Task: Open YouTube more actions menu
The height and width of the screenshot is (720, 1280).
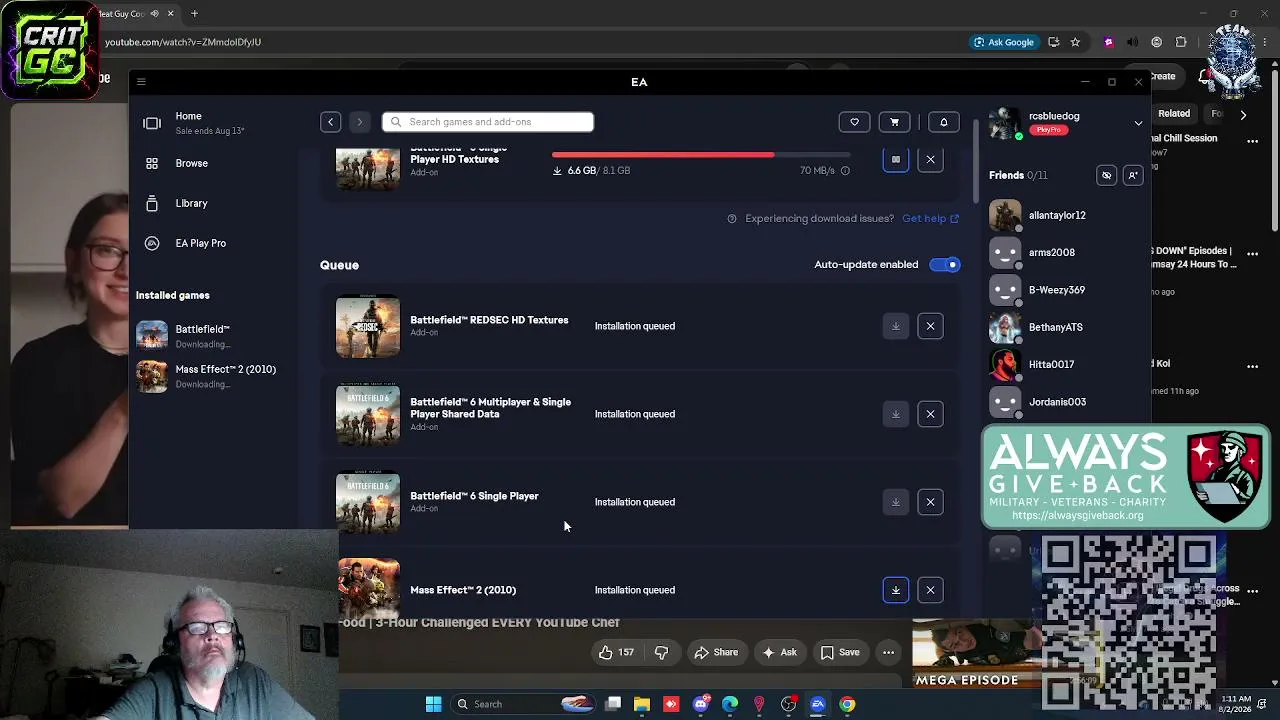Action: [888, 653]
